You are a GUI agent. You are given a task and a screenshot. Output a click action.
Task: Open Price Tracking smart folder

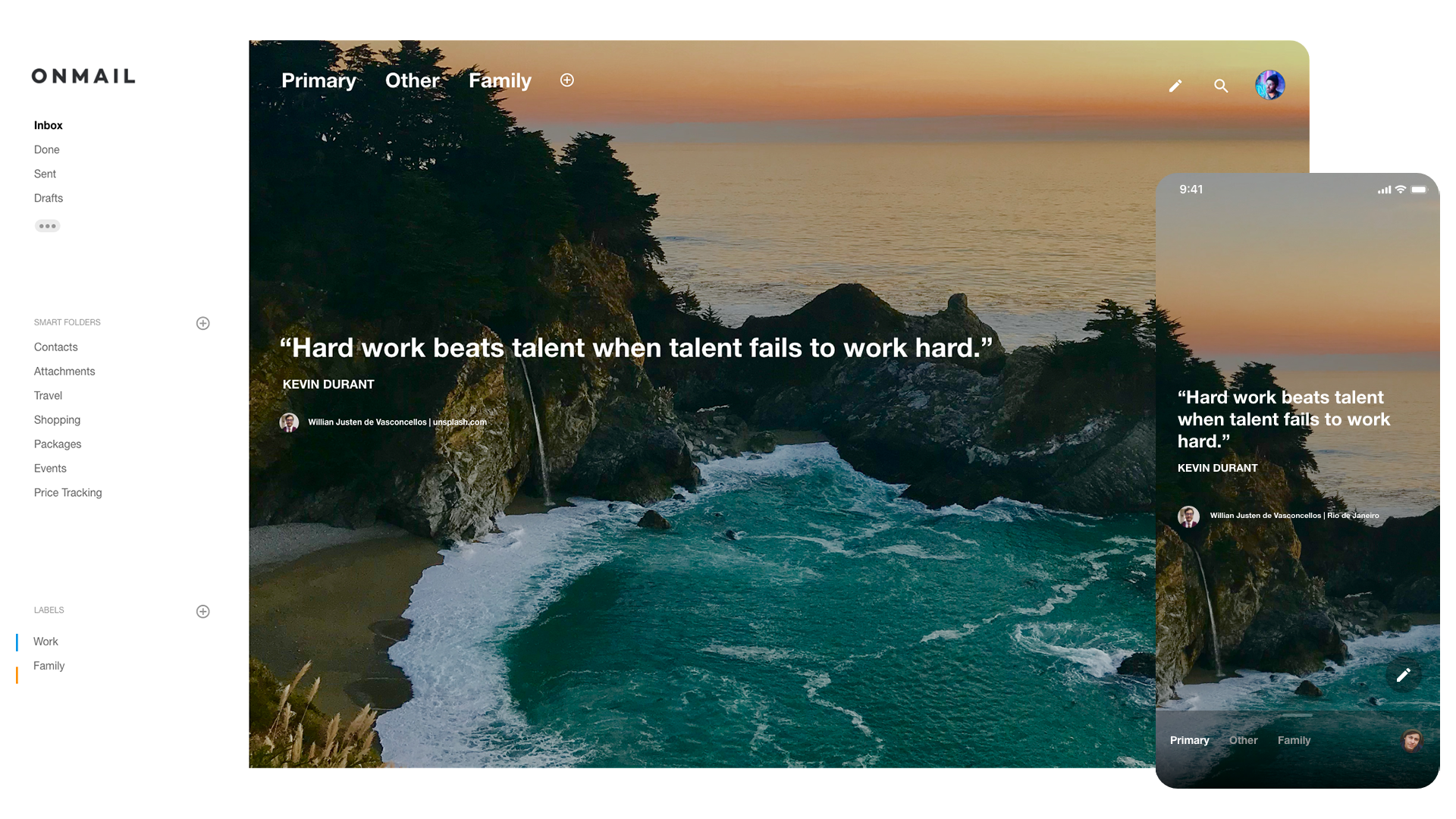click(67, 492)
